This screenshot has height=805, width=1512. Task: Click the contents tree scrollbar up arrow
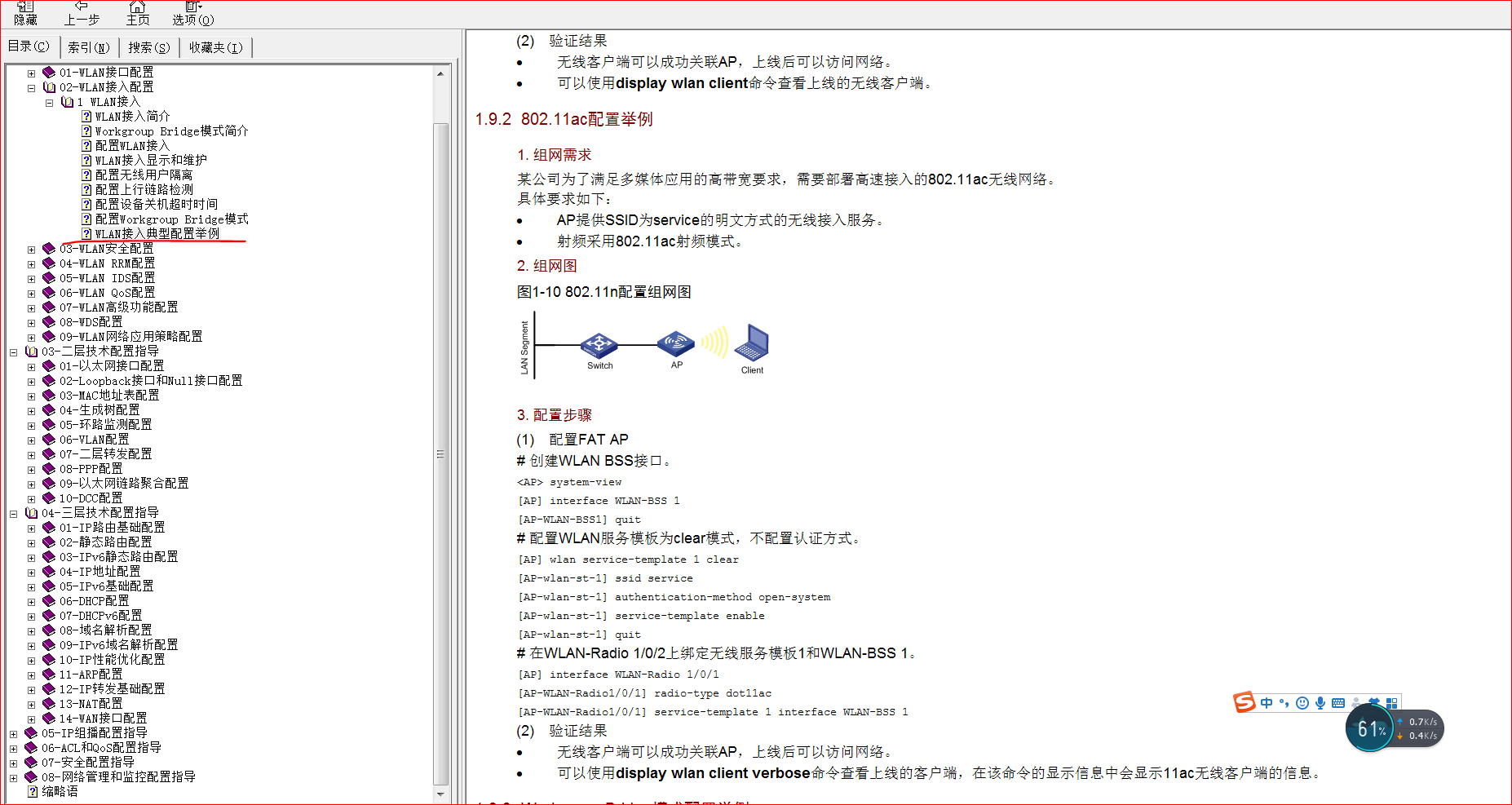click(x=440, y=73)
